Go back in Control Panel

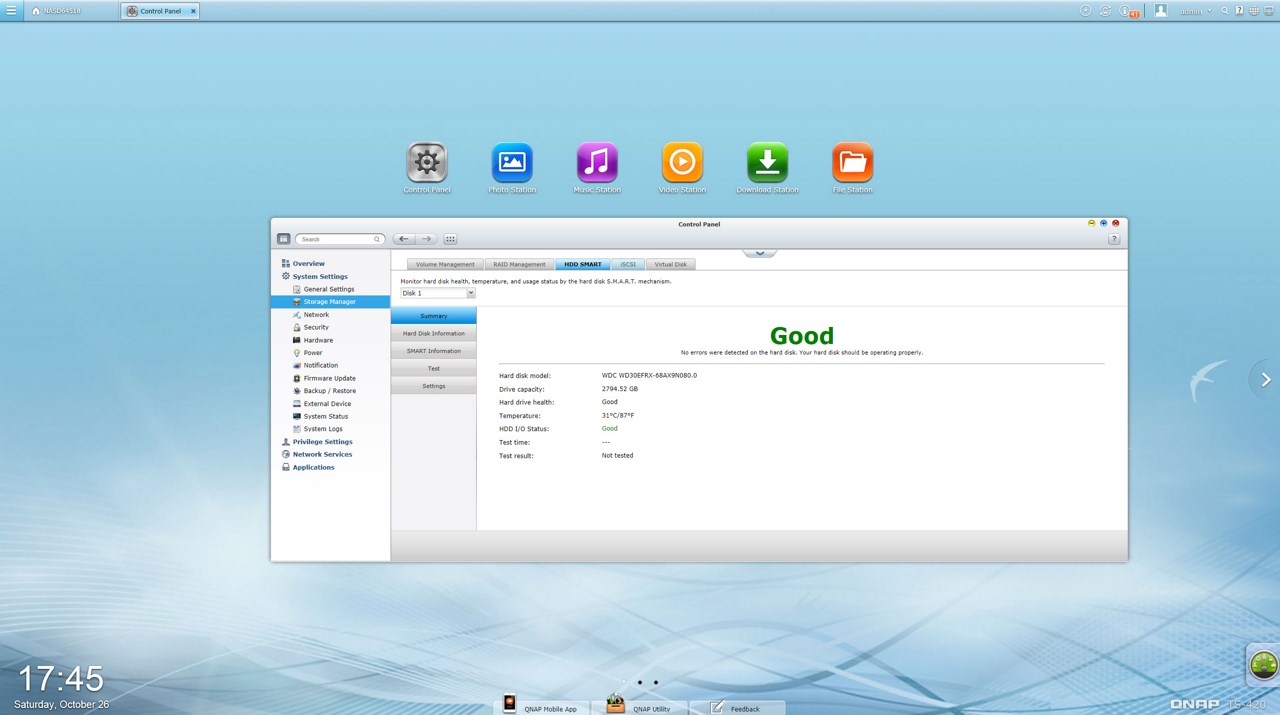pyautogui.click(x=403, y=239)
